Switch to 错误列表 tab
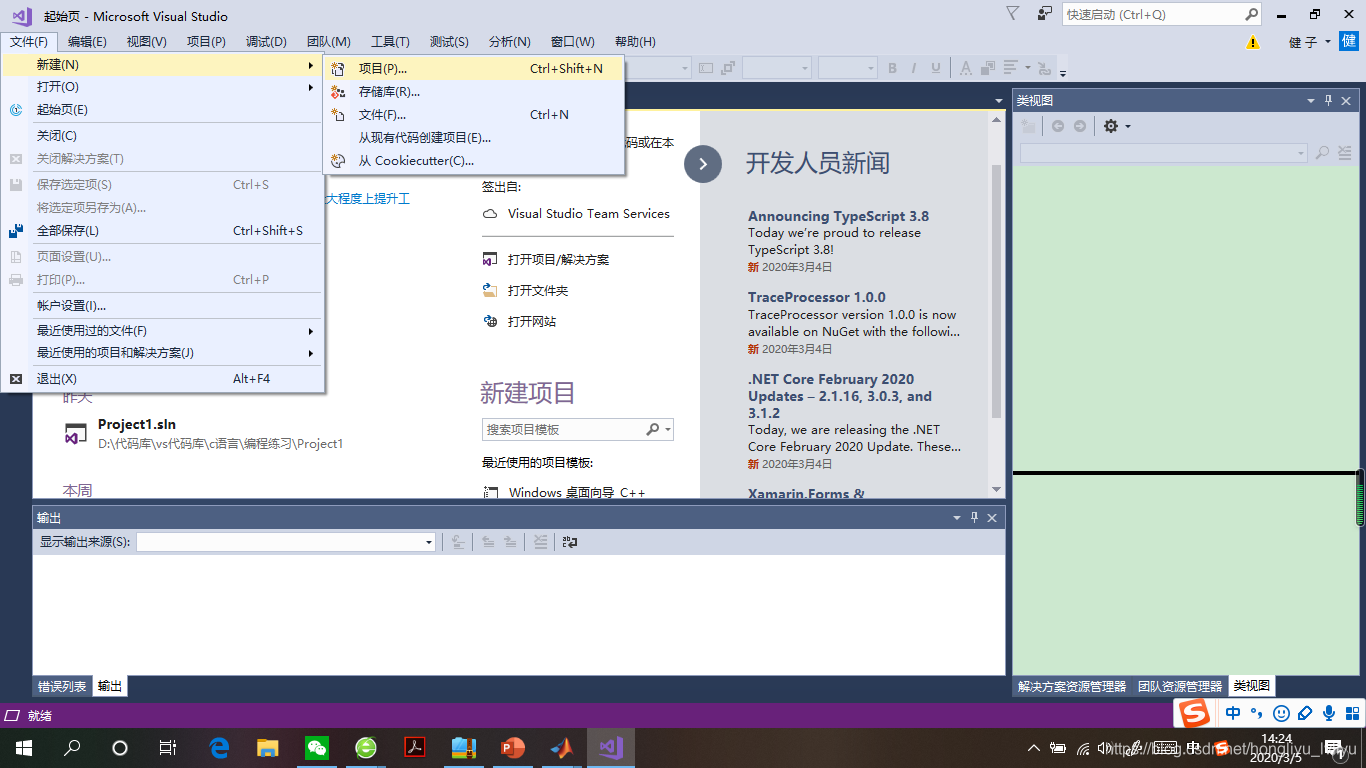Screen dimensions: 1366x768 pos(62,687)
